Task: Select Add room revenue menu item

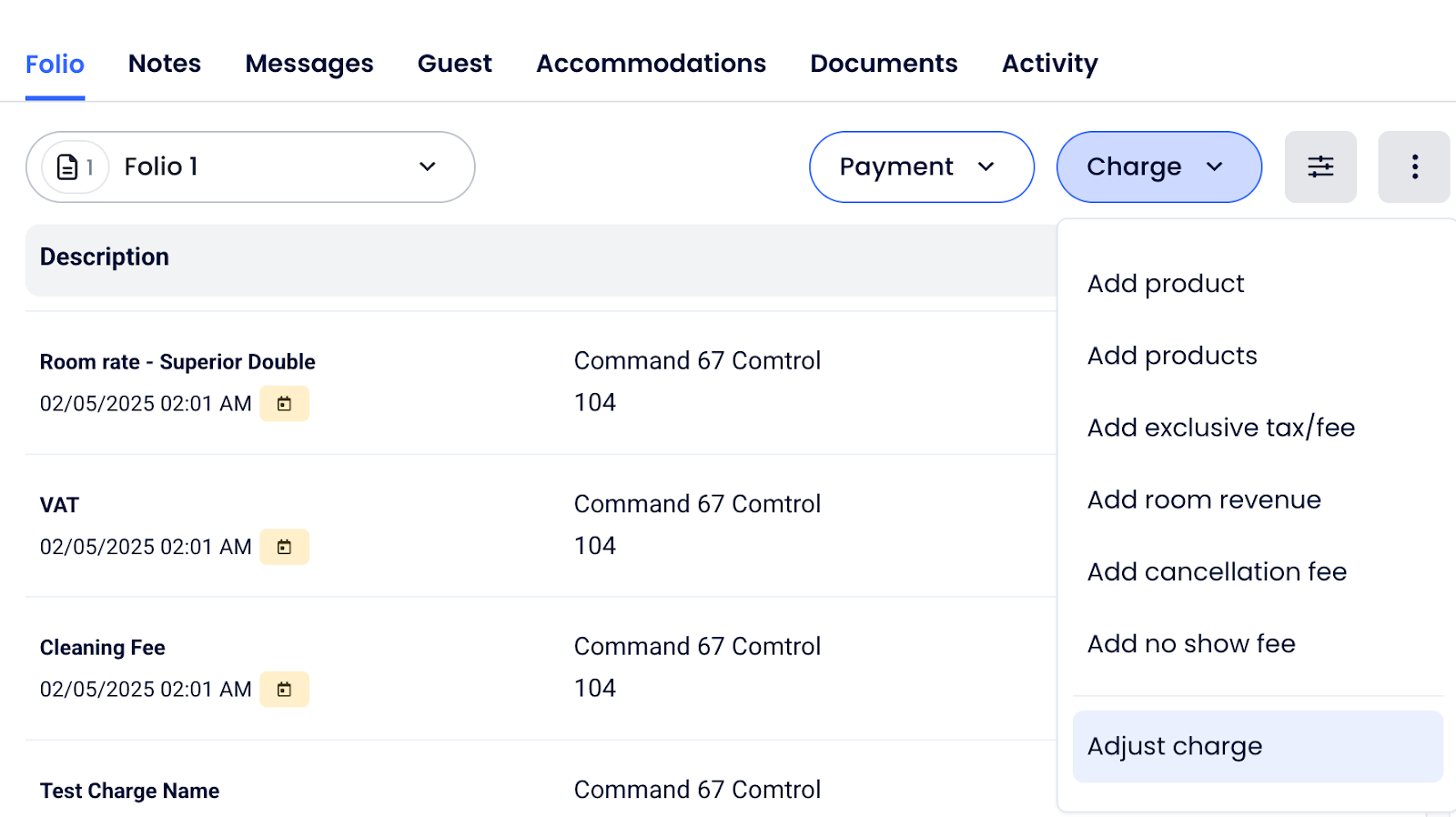Action: click(1203, 499)
